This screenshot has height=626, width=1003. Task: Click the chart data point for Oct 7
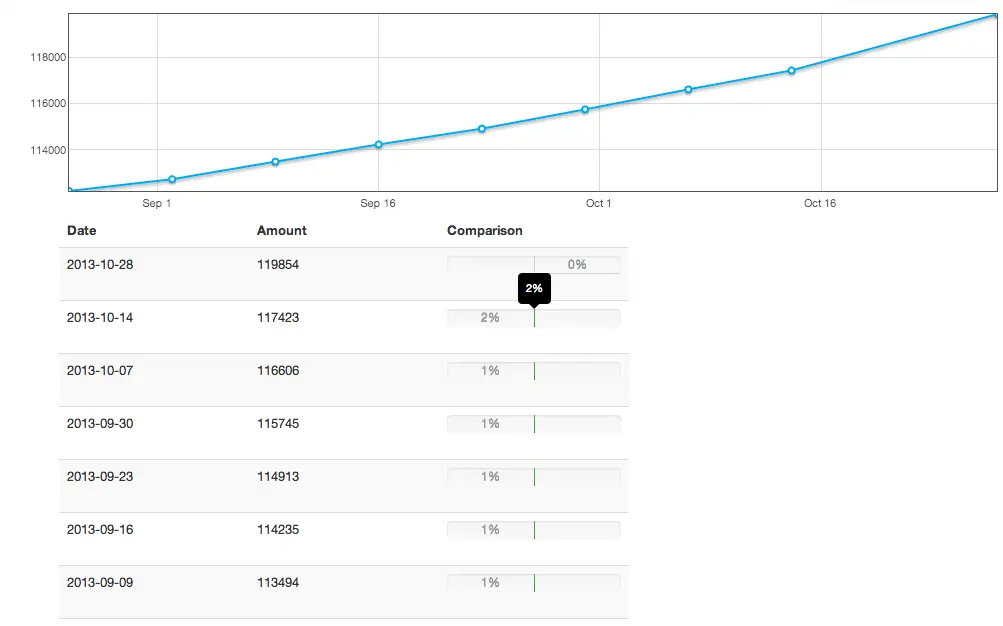point(688,90)
